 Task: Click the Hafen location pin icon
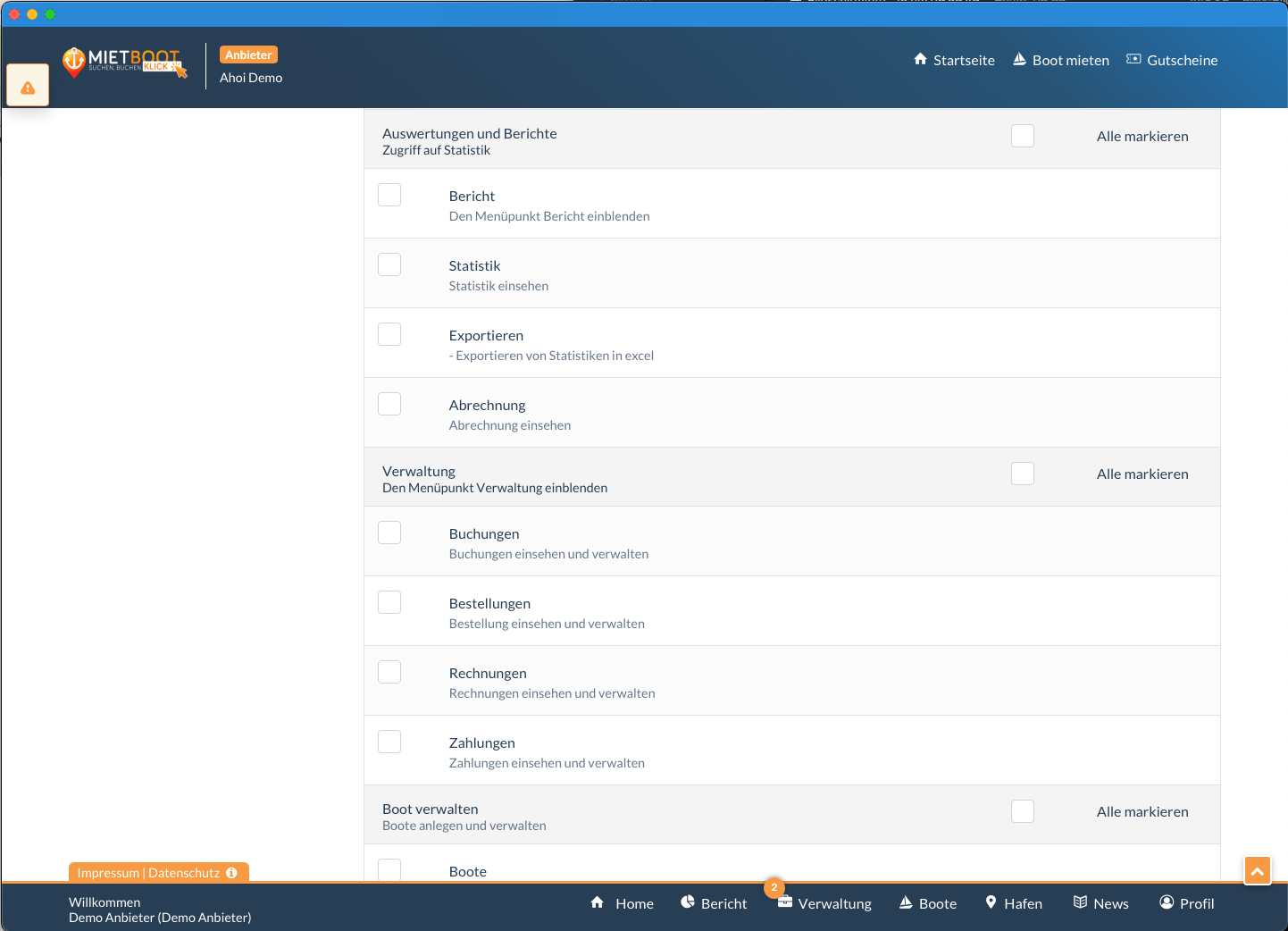[x=991, y=902]
